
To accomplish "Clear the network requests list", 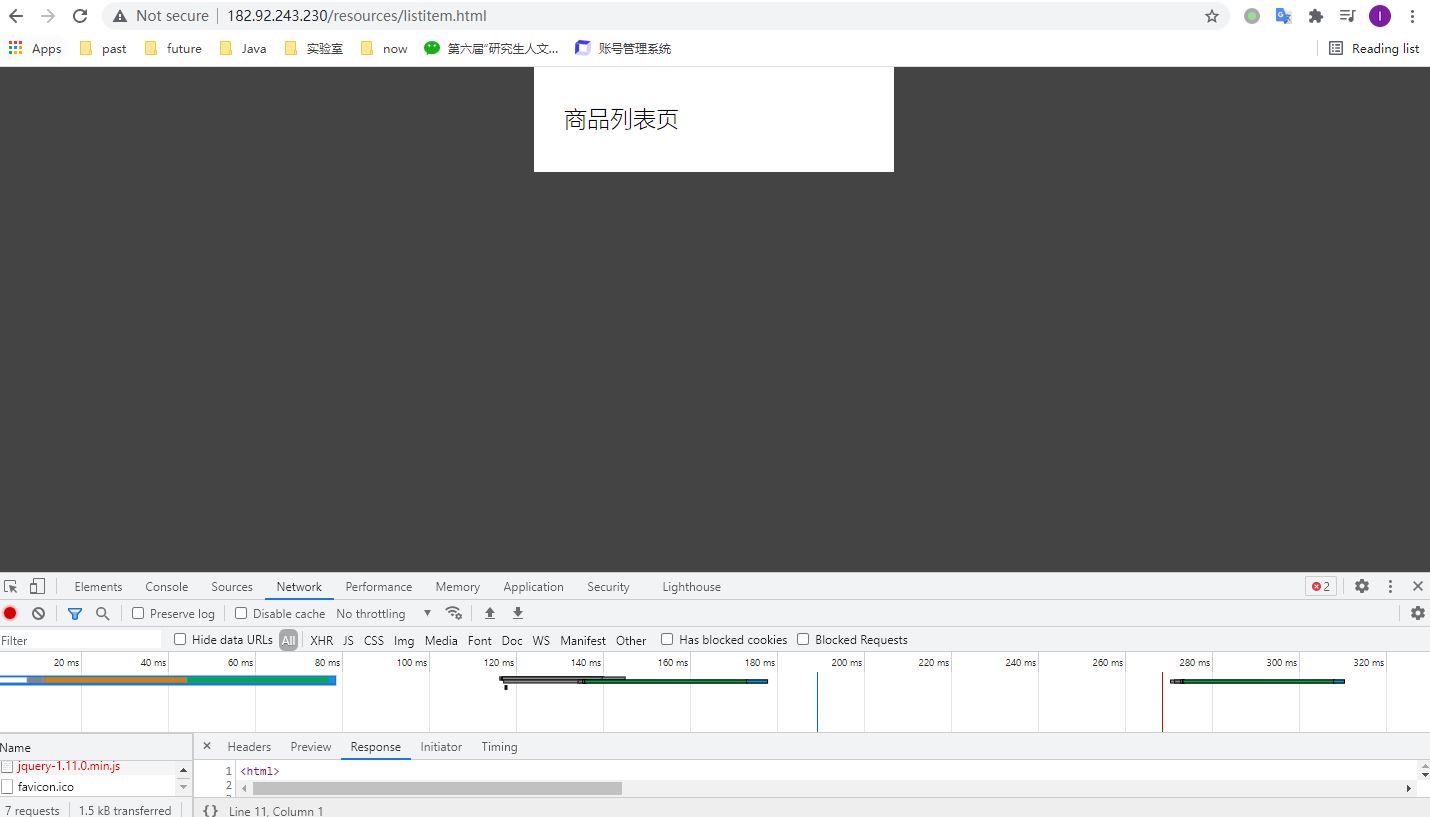I will tap(38, 613).
